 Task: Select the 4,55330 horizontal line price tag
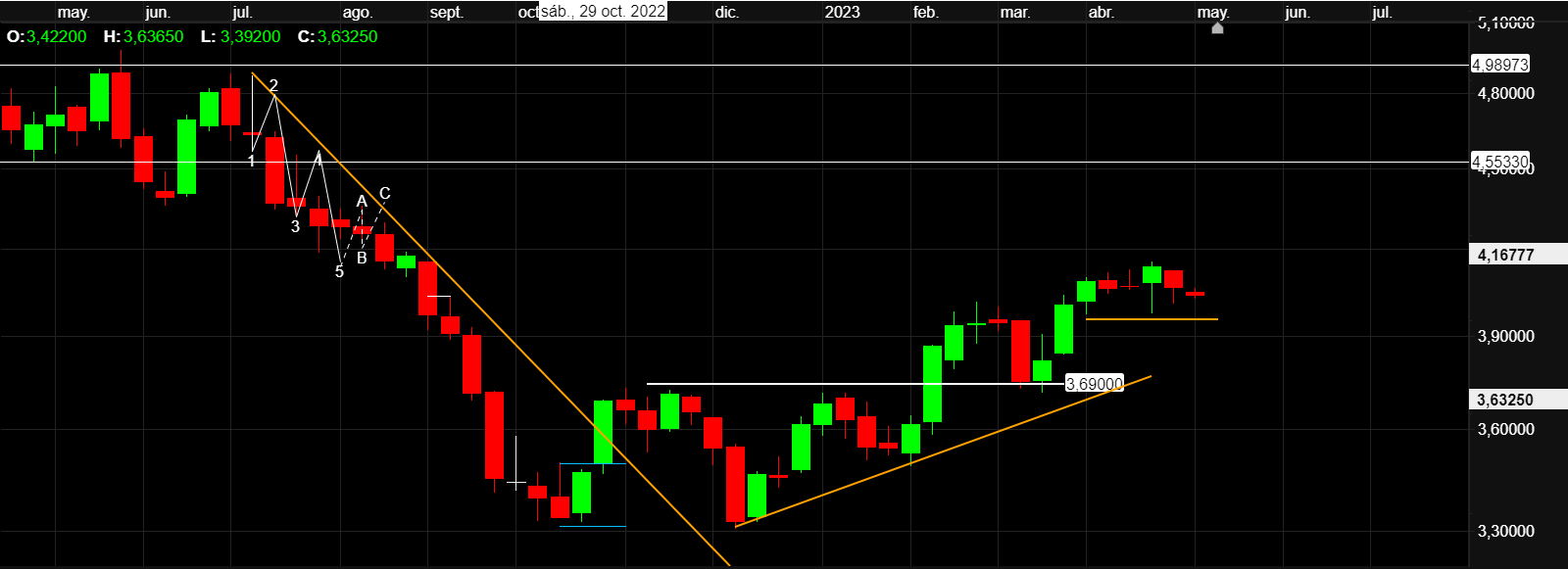click(x=1499, y=162)
